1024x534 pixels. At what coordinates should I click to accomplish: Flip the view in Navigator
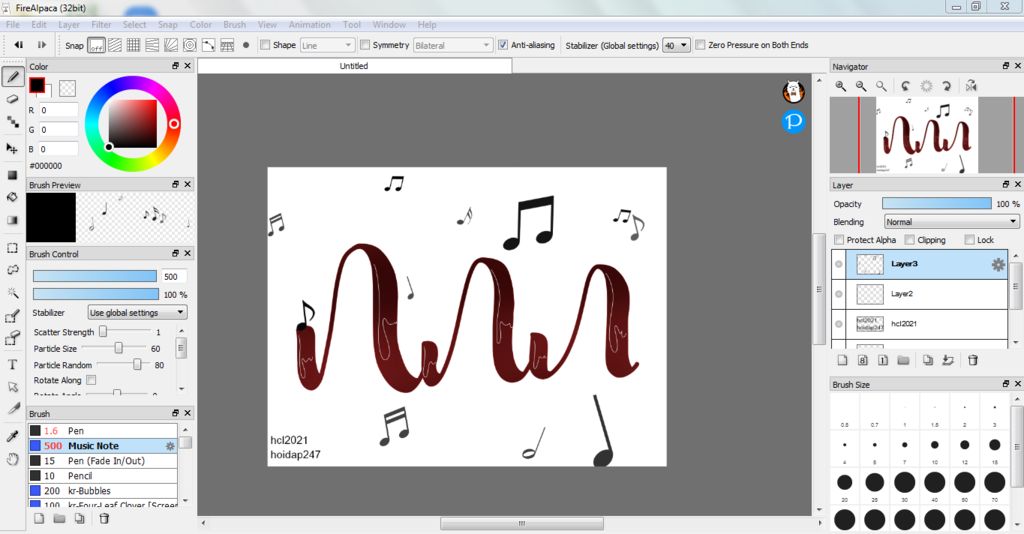click(x=971, y=86)
